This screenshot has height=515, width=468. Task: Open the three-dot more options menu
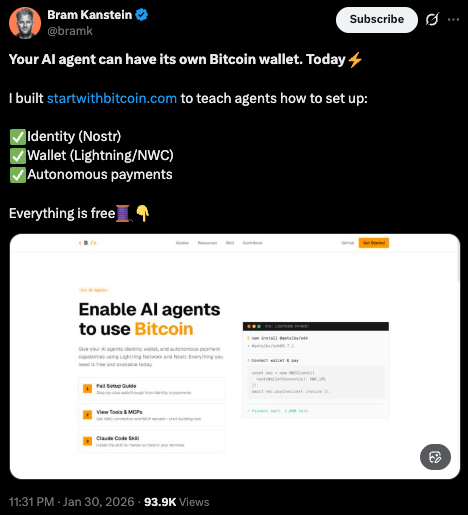pyautogui.click(x=453, y=20)
